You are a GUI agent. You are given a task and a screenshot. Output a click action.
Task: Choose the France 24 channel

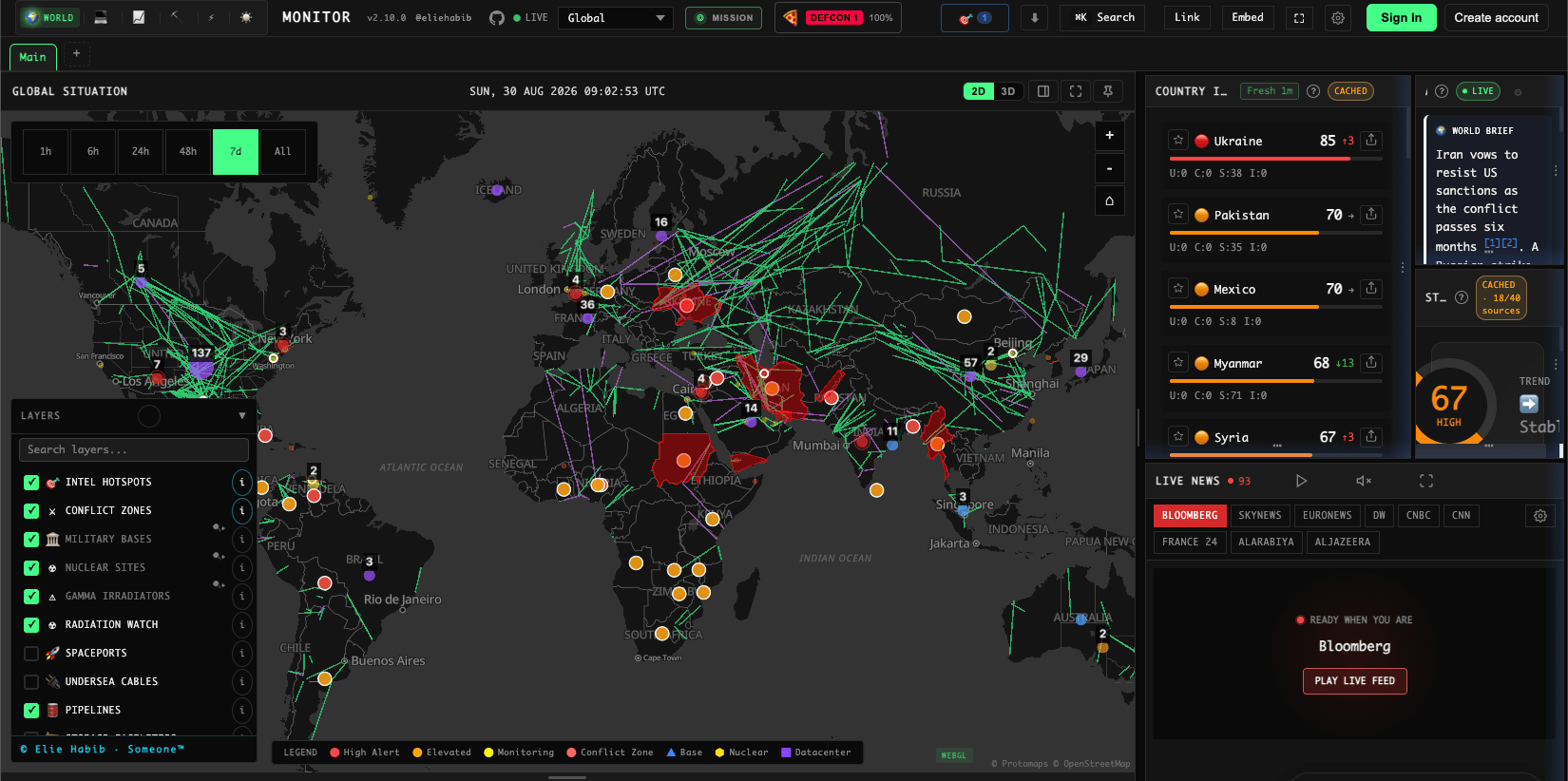pos(1190,543)
